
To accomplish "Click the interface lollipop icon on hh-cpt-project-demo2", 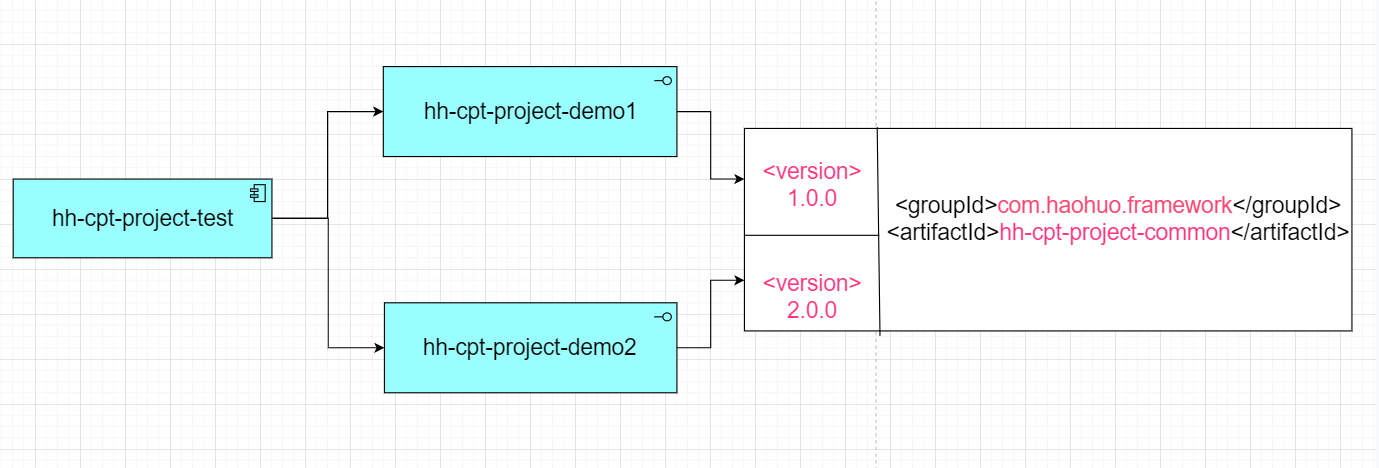I will 662,316.
